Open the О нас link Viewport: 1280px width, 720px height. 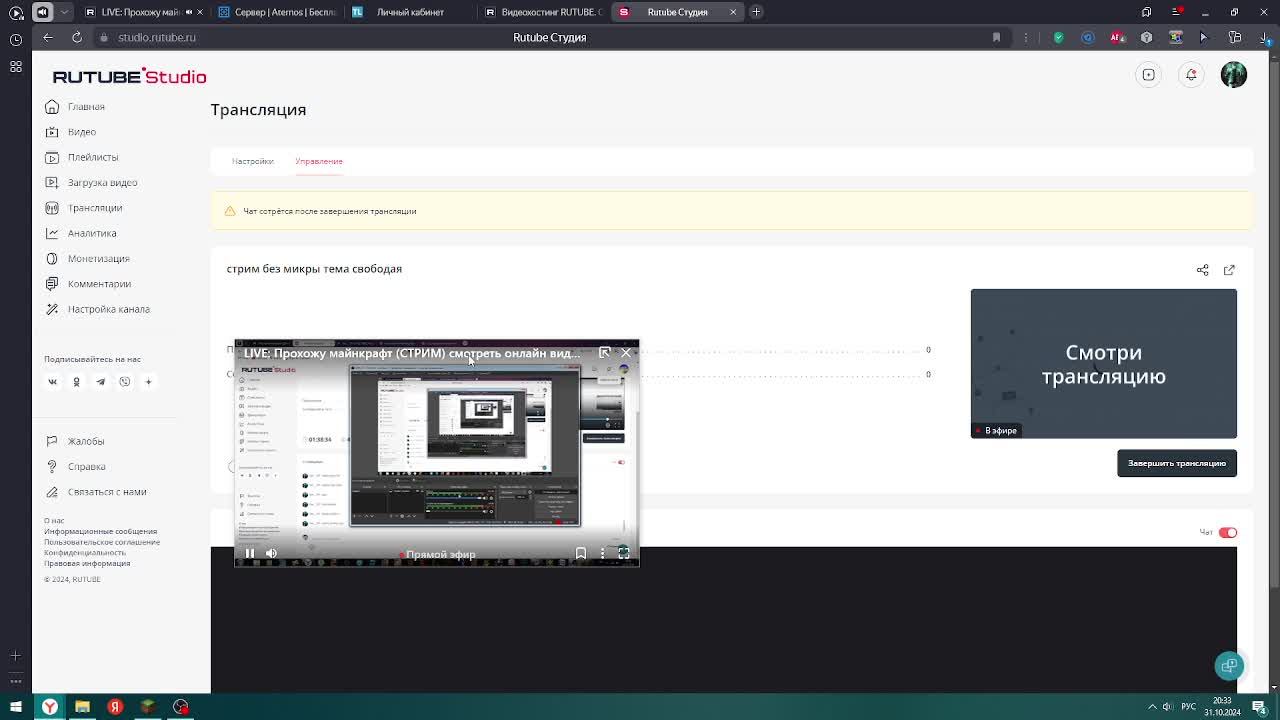tap(54, 521)
